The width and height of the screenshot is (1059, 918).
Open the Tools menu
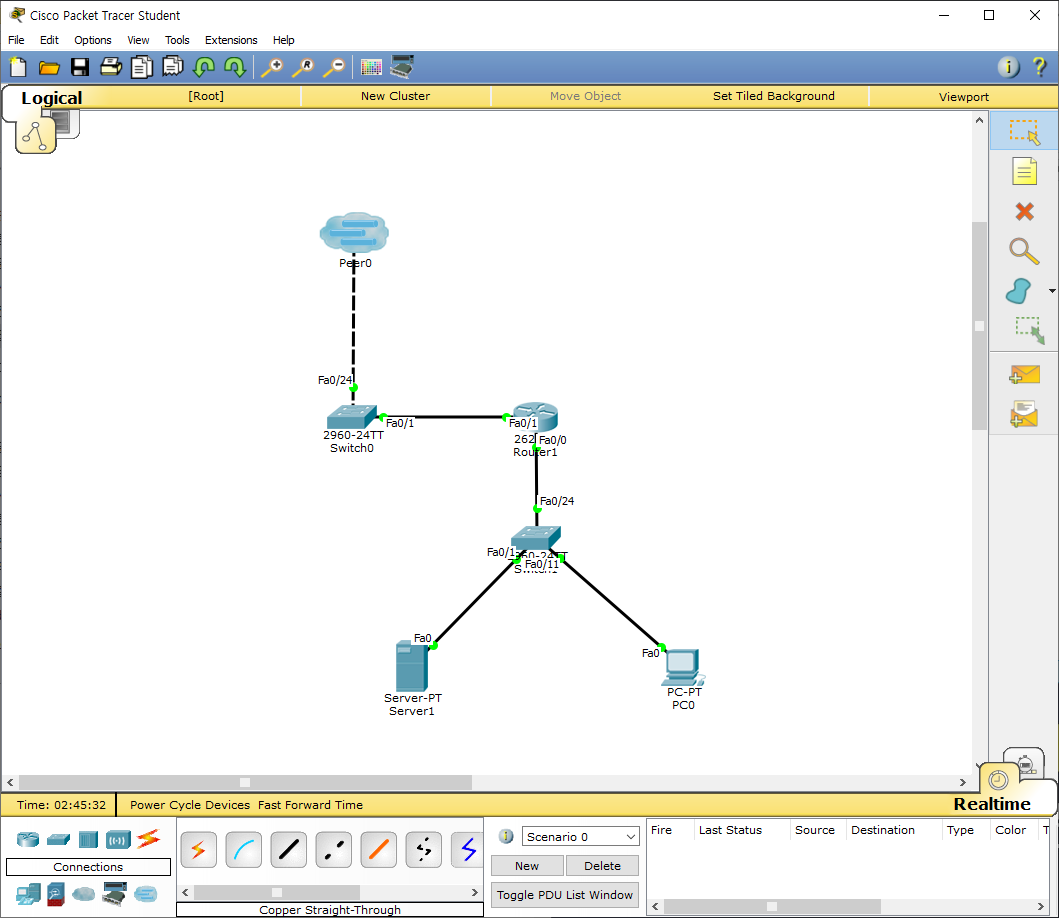click(x=177, y=40)
